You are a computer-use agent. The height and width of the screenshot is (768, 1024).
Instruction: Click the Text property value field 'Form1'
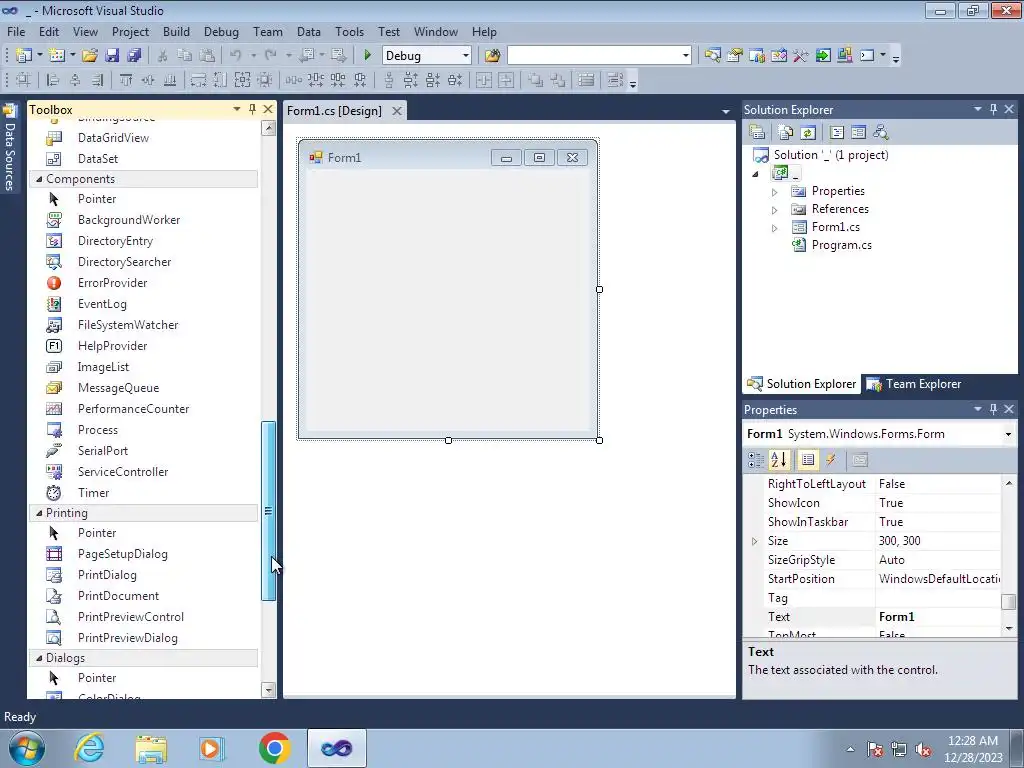pyautogui.click(x=938, y=617)
